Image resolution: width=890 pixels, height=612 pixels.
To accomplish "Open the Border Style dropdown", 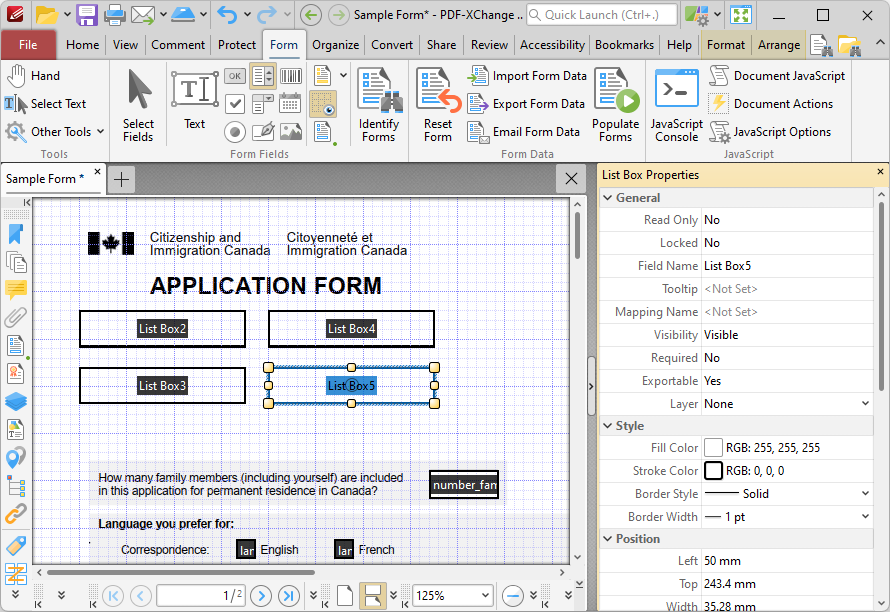I will (865, 493).
